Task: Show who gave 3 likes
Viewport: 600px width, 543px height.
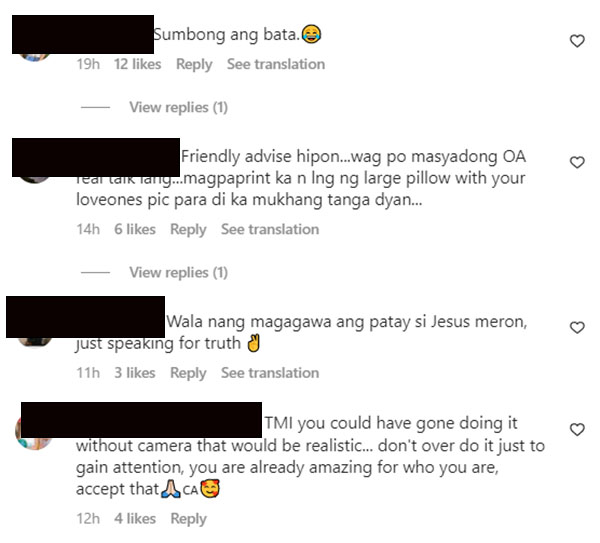Action: pos(135,373)
